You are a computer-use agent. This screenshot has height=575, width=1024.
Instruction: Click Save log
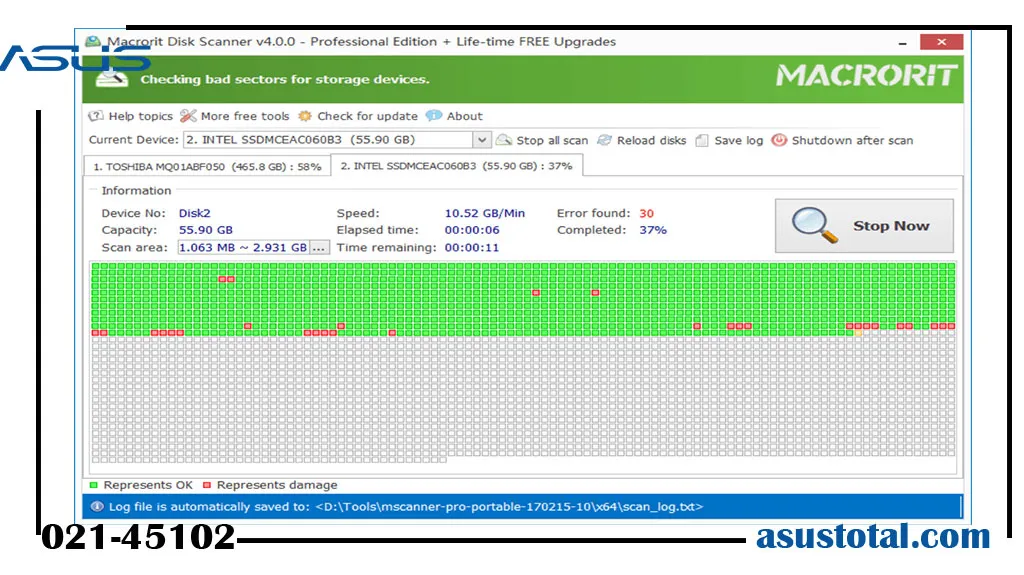click(738, 140)
